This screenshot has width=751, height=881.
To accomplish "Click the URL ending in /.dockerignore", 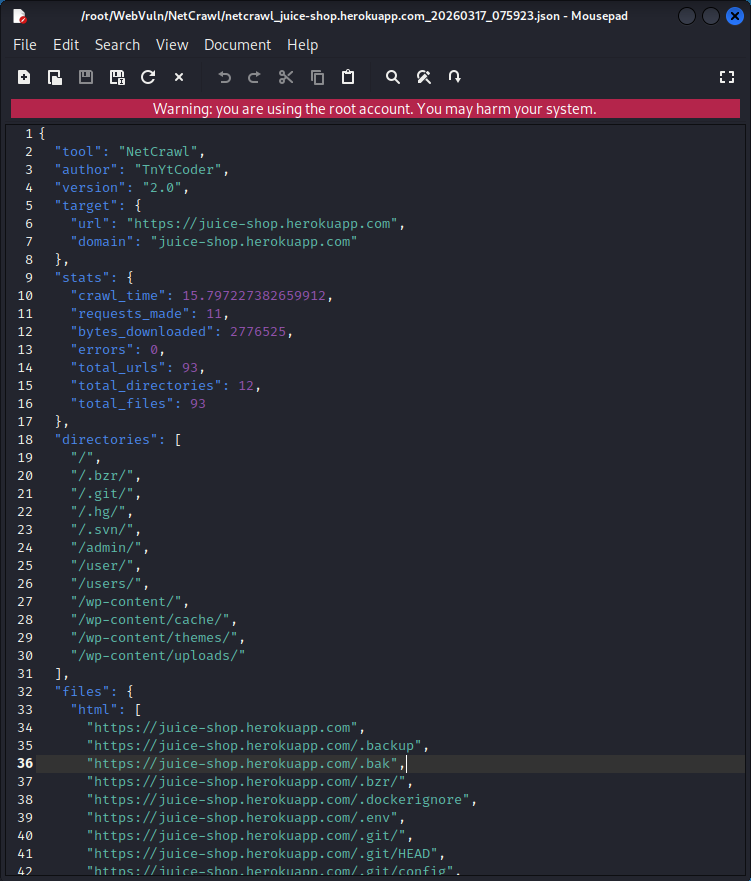I will coord(281,799).
